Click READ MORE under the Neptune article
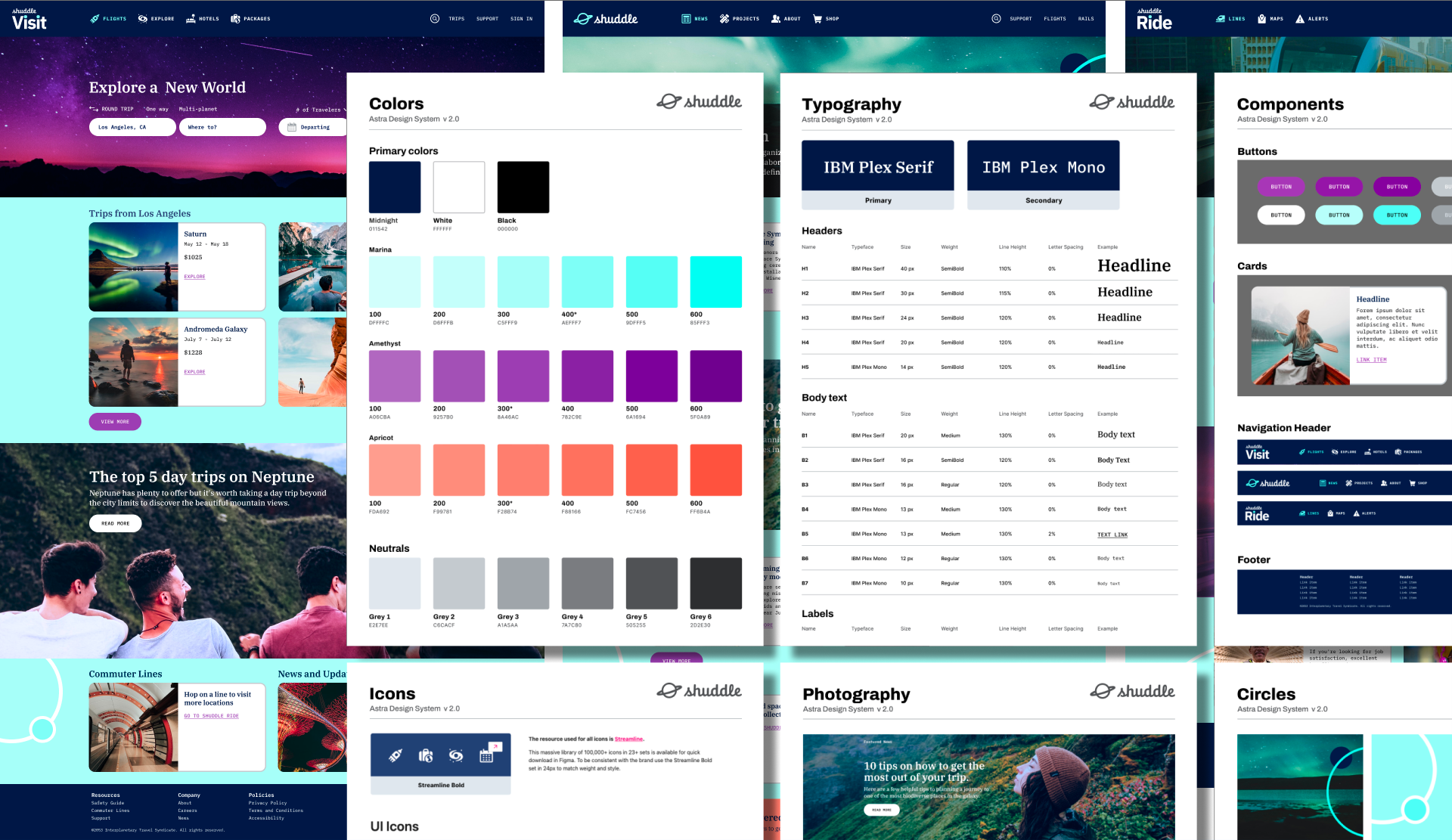 click(115, 523)
